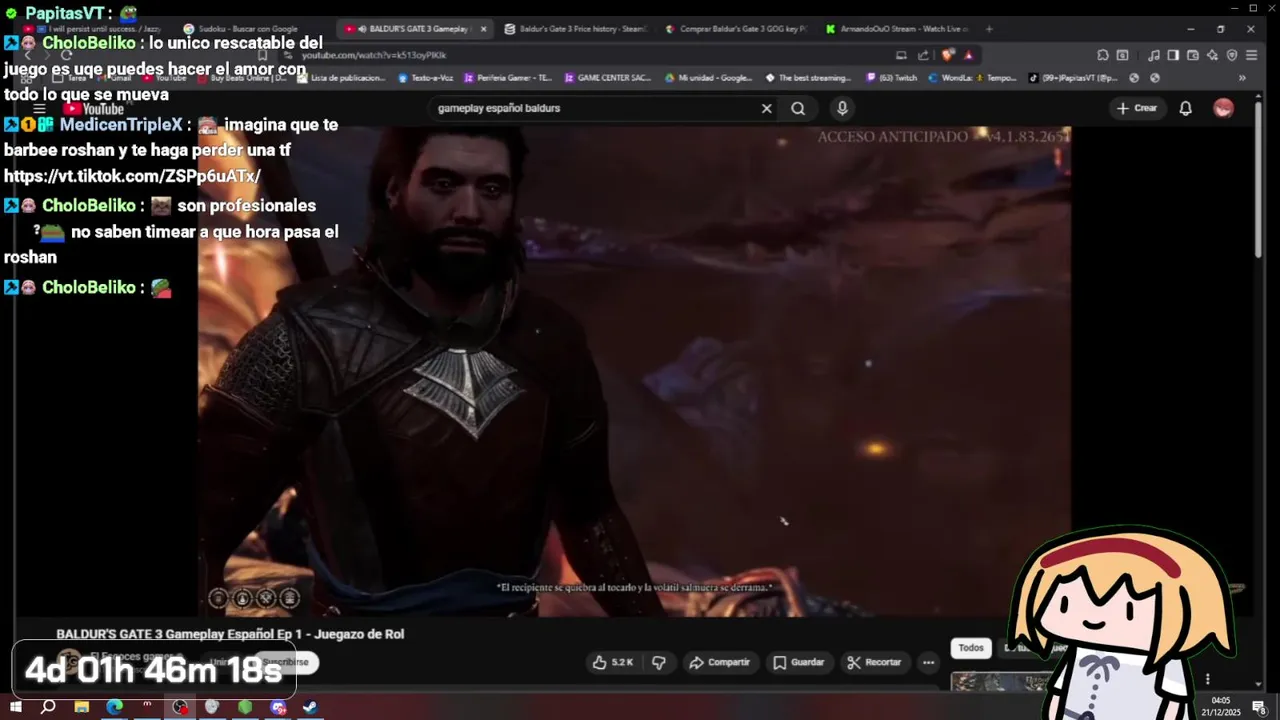This screenshot has width=1280, height=720.
Task: Open Microsoft Edge from the taskbar
Action: pyautogui.click(x=114, y=707)
